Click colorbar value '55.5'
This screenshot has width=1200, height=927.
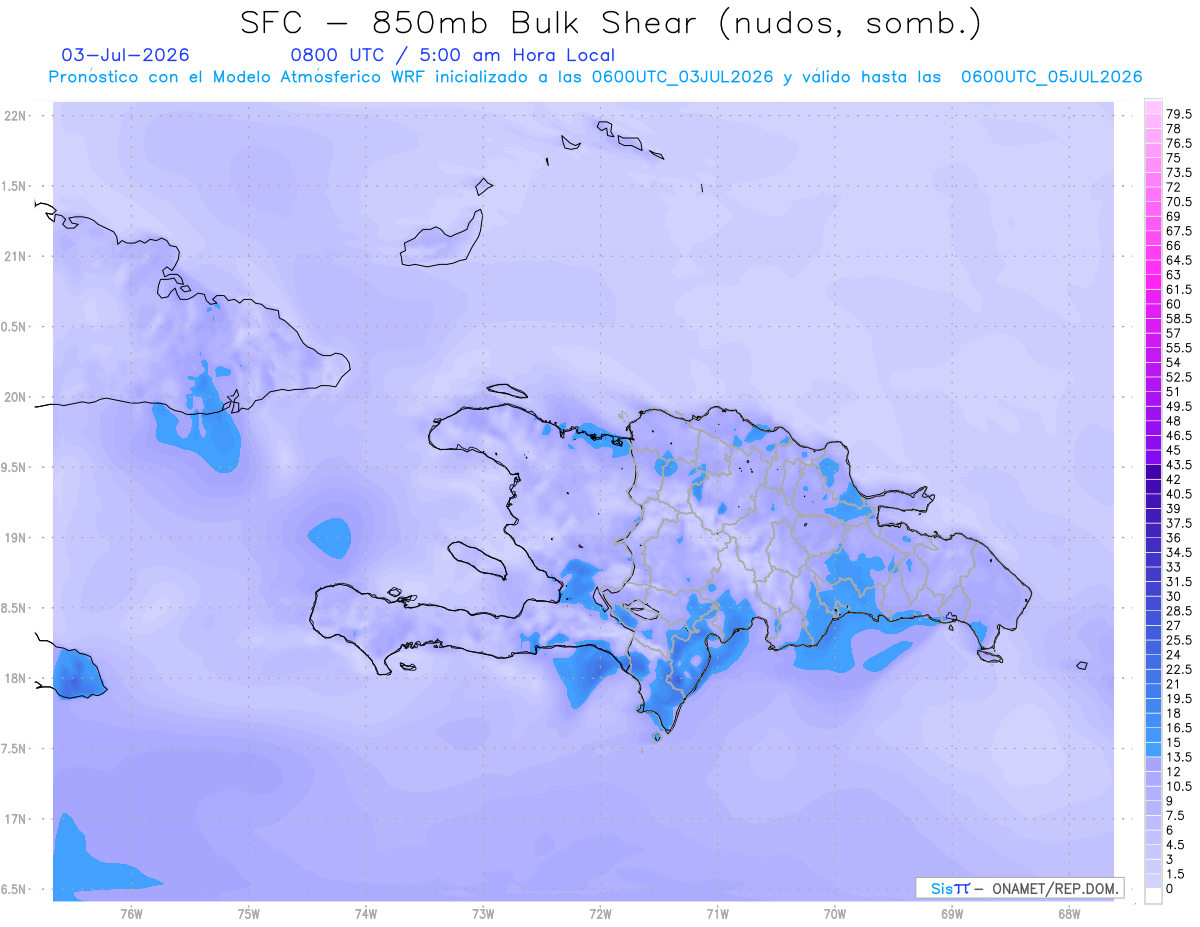pyautogui.click(x=1178, y=347)
